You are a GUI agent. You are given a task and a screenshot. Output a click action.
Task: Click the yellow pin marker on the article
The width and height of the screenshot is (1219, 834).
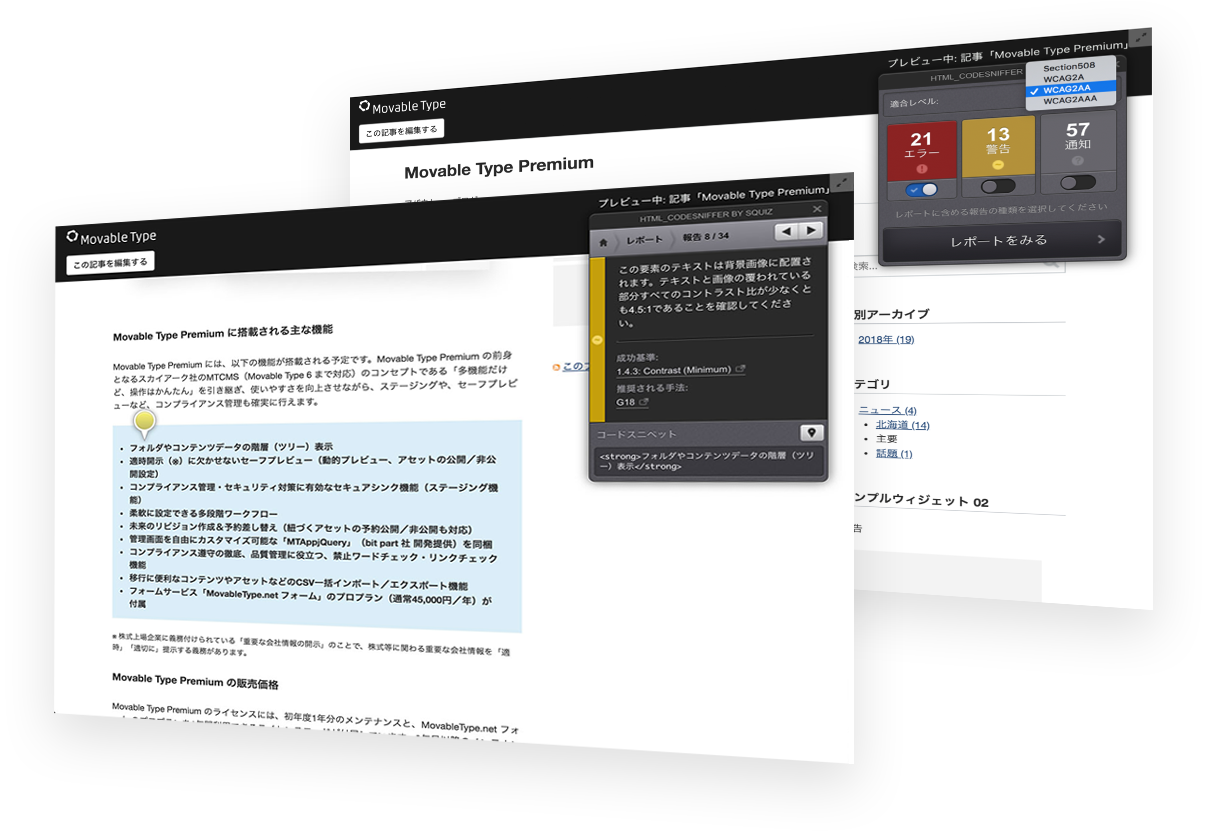tap(145, 424)
